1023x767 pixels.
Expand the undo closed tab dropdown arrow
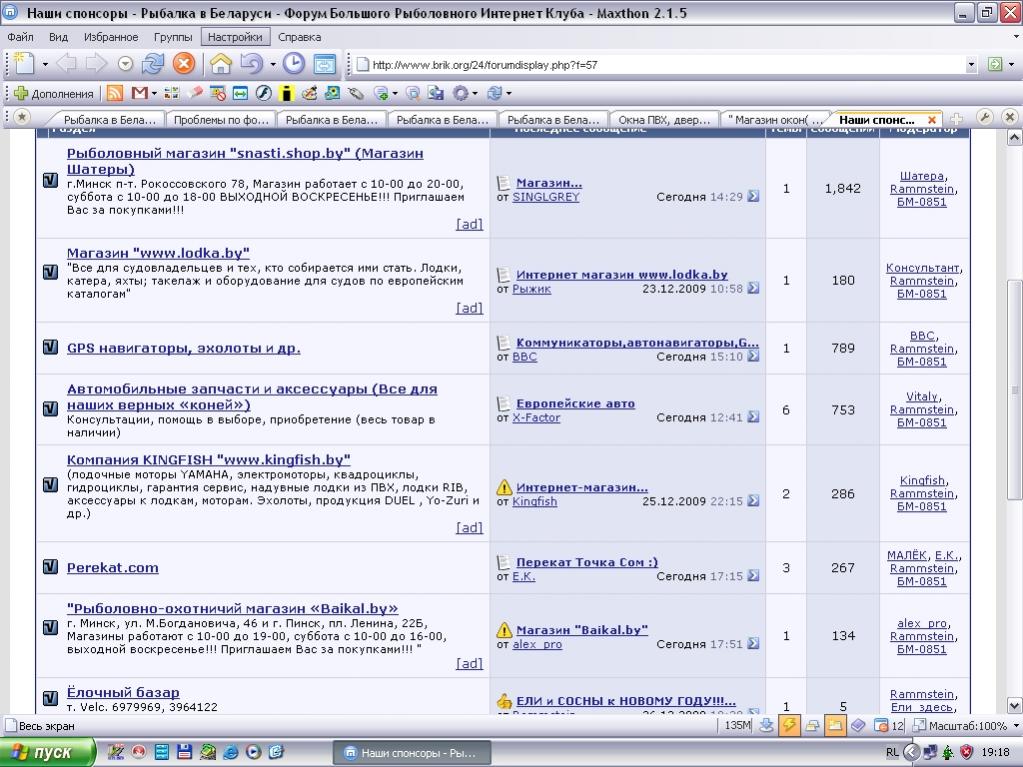tap(272, 65)
